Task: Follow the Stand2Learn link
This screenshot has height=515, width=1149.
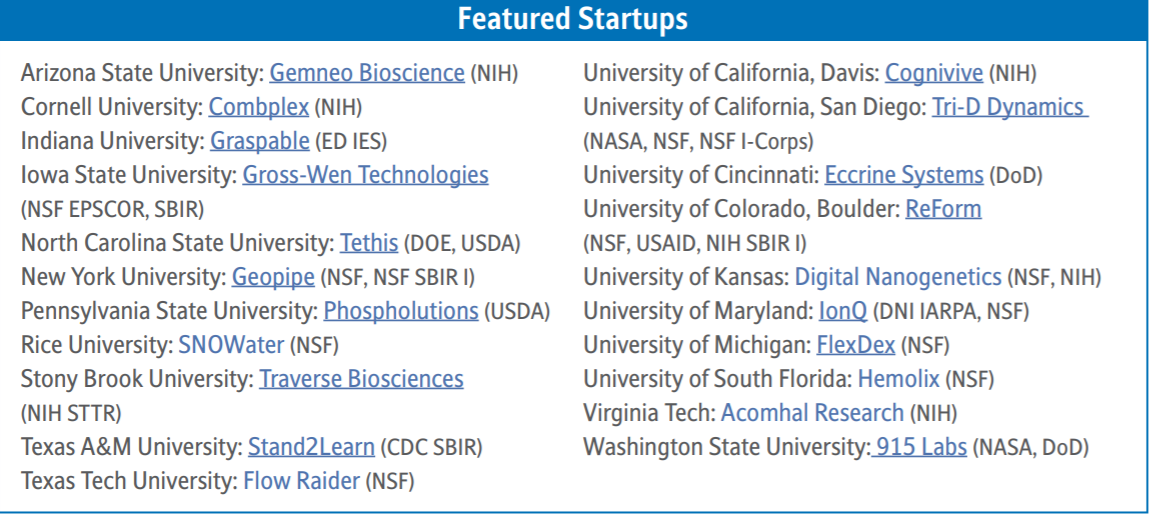Action: point(311,447)
